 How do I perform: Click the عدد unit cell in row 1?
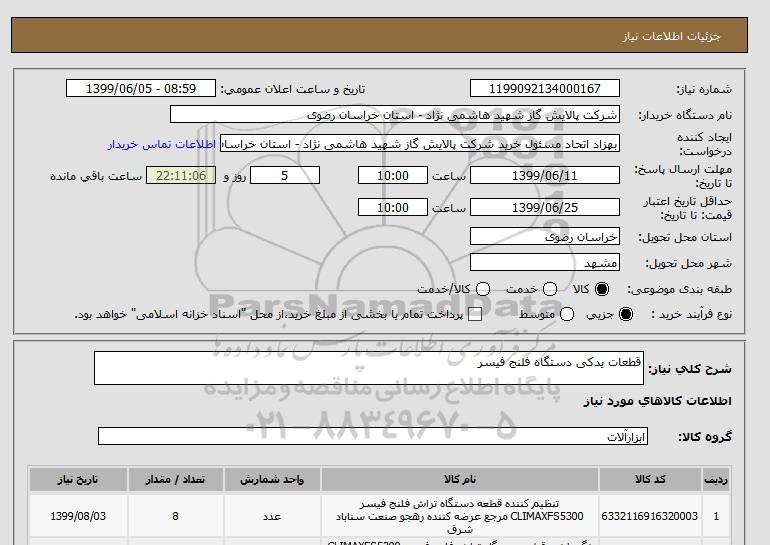(272, 516)
